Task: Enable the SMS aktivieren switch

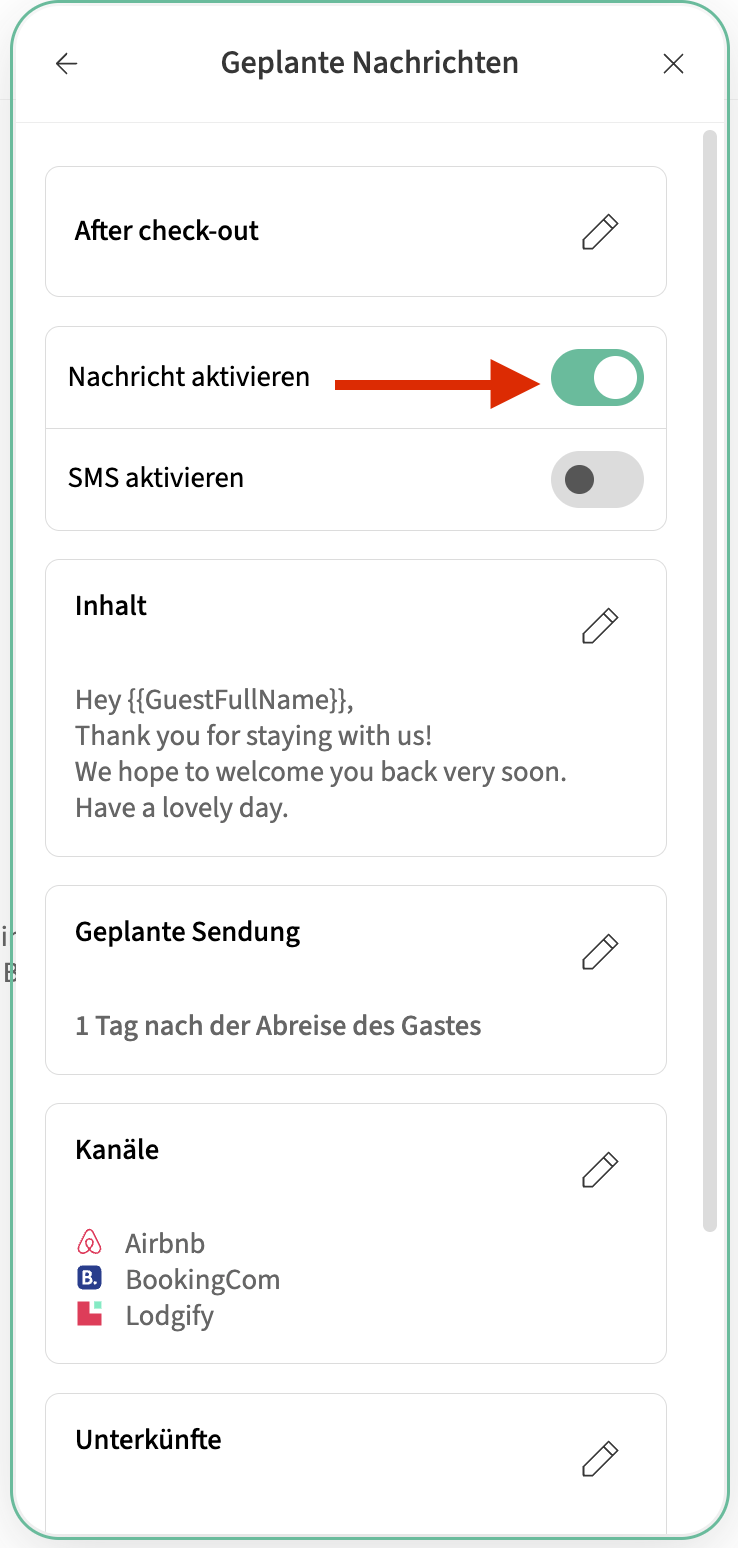Action: [x=597, y=479]
